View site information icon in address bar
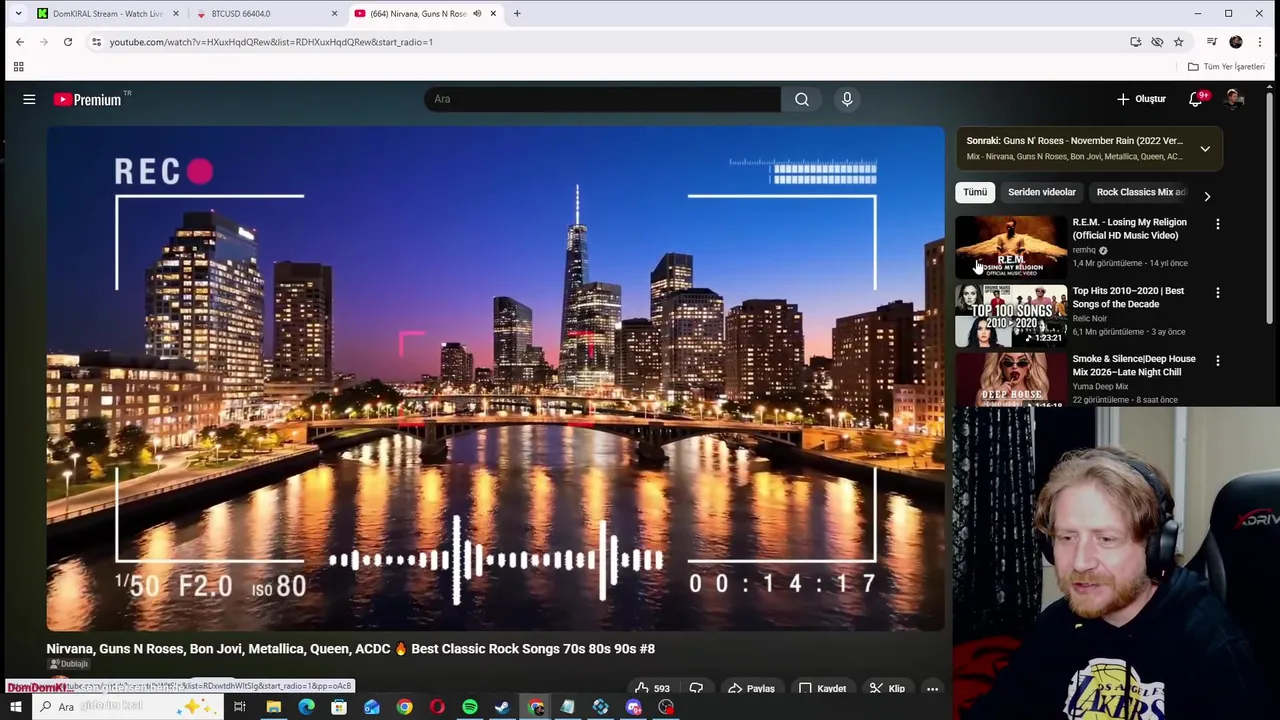Image resolution: width=1280 pixels, height=720 pixels. [x=96, y=42]
